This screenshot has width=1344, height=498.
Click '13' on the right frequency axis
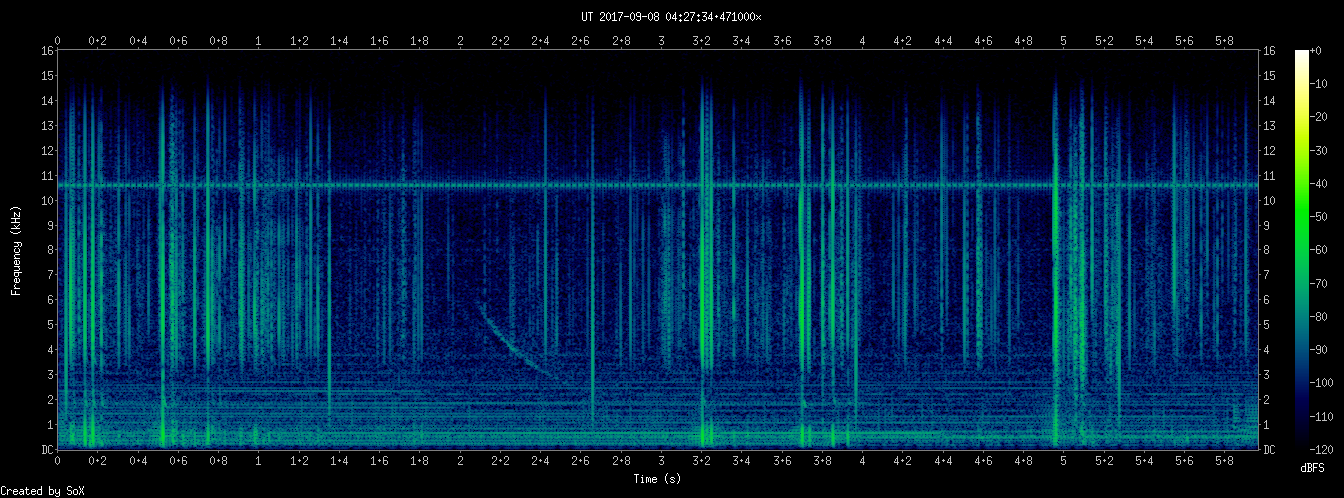click(x=1270, y=126)
